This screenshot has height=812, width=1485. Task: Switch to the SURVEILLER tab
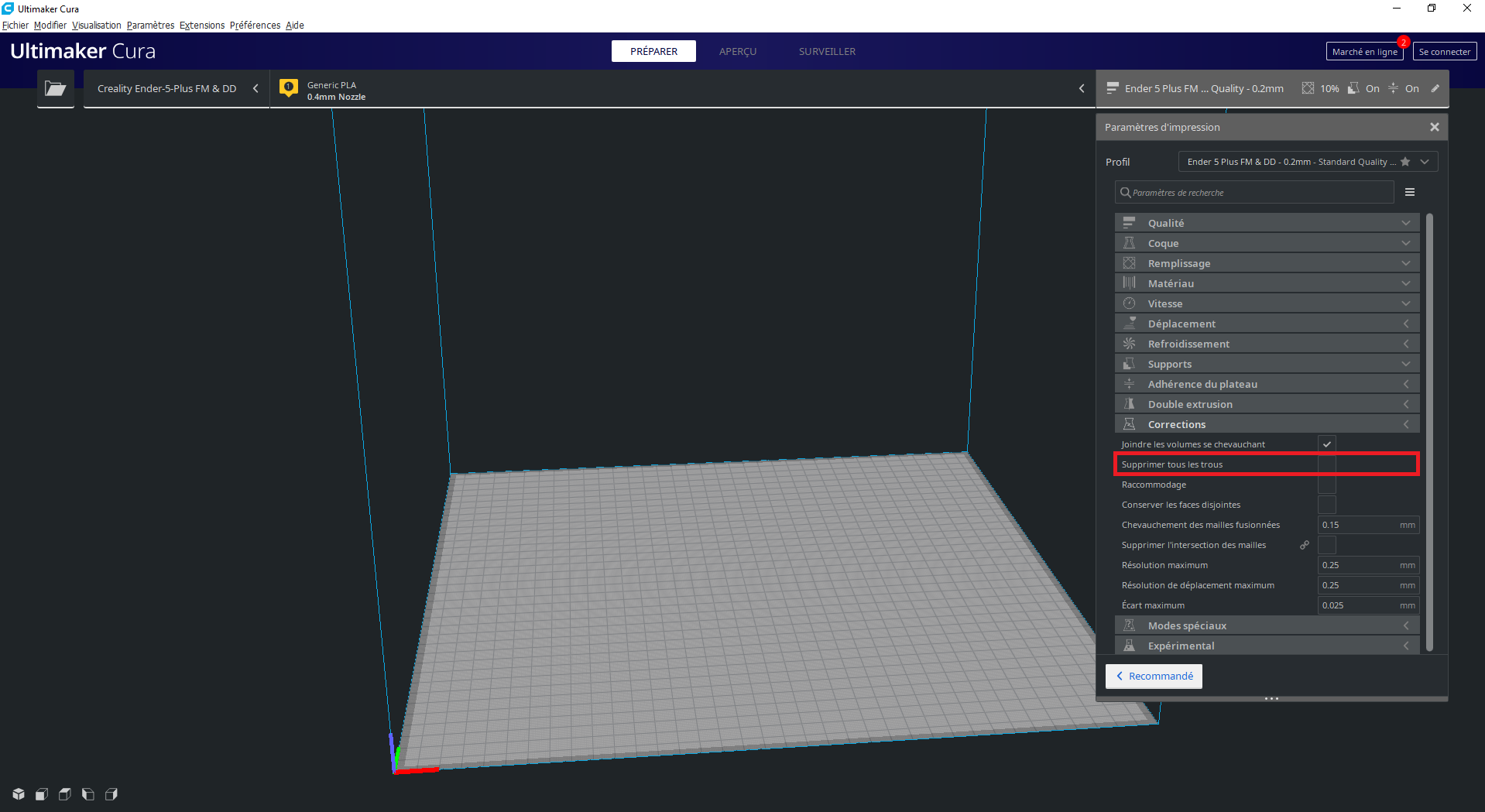pos(827,51)
